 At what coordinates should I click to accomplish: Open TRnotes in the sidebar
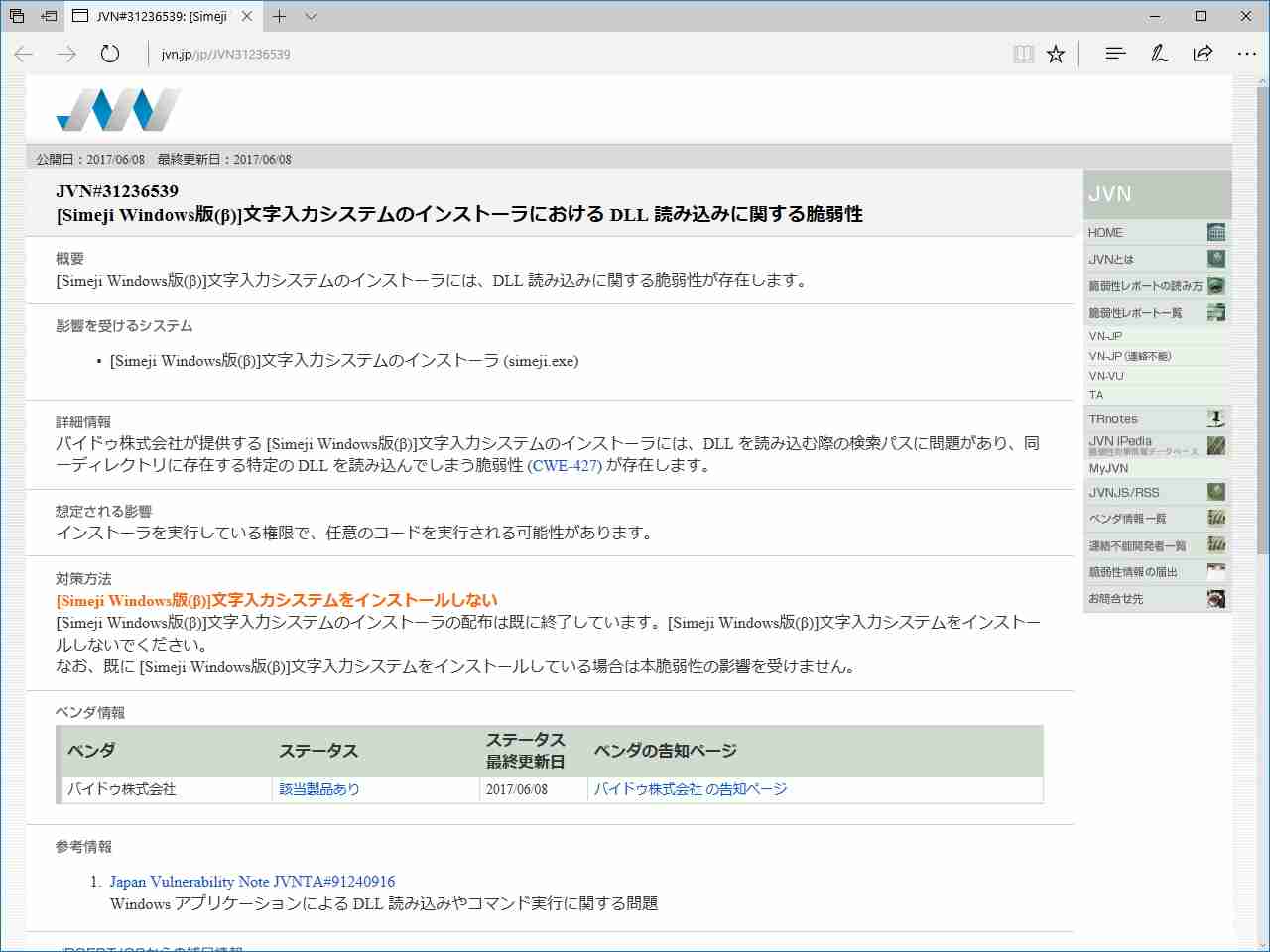pyautogui.click(x=1113, y=419)
